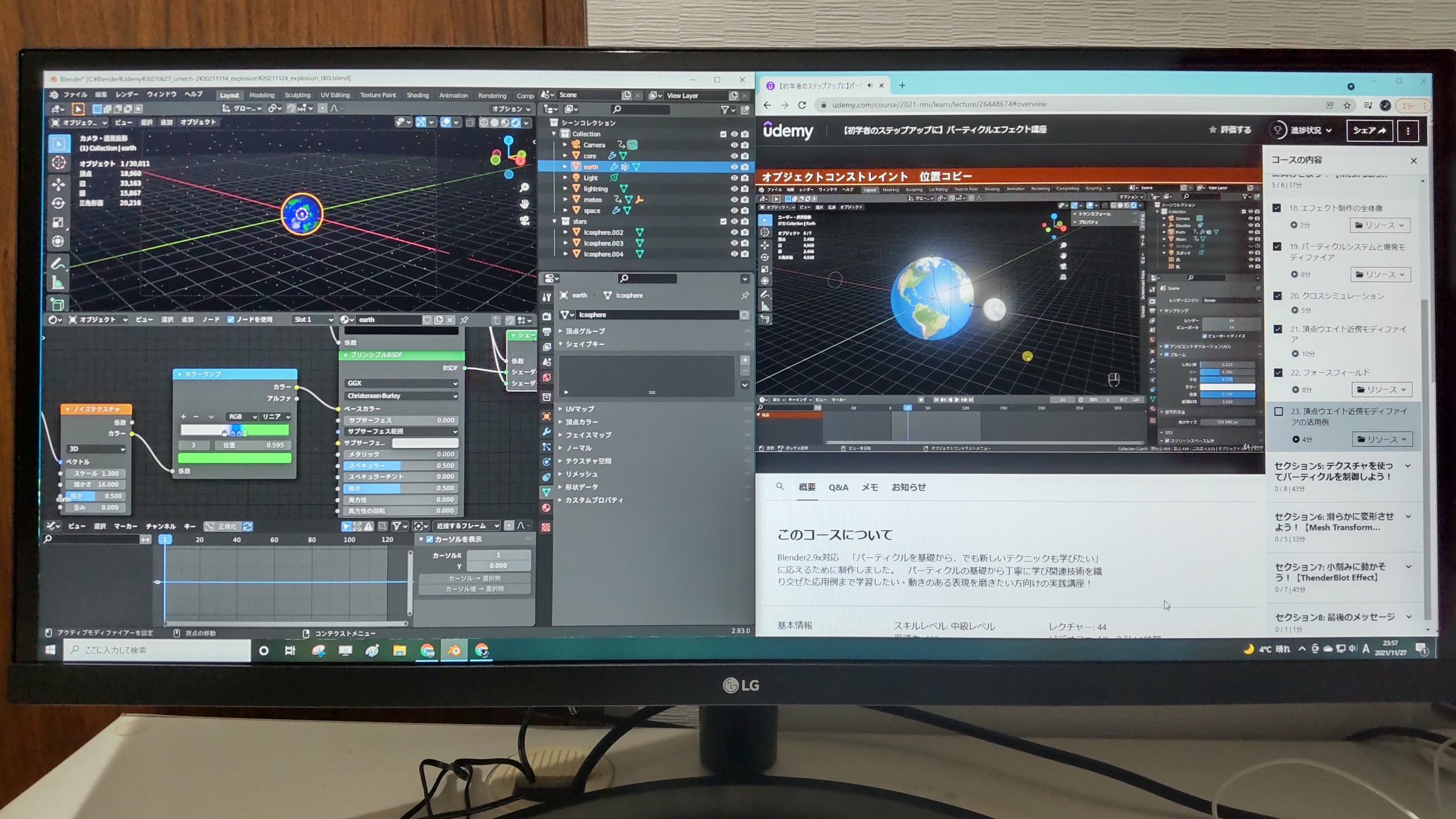This screenshot has height=819, width=1456.
Task: Uncheck the stars collection checkbox in outliner
Action: click(723, 221)
